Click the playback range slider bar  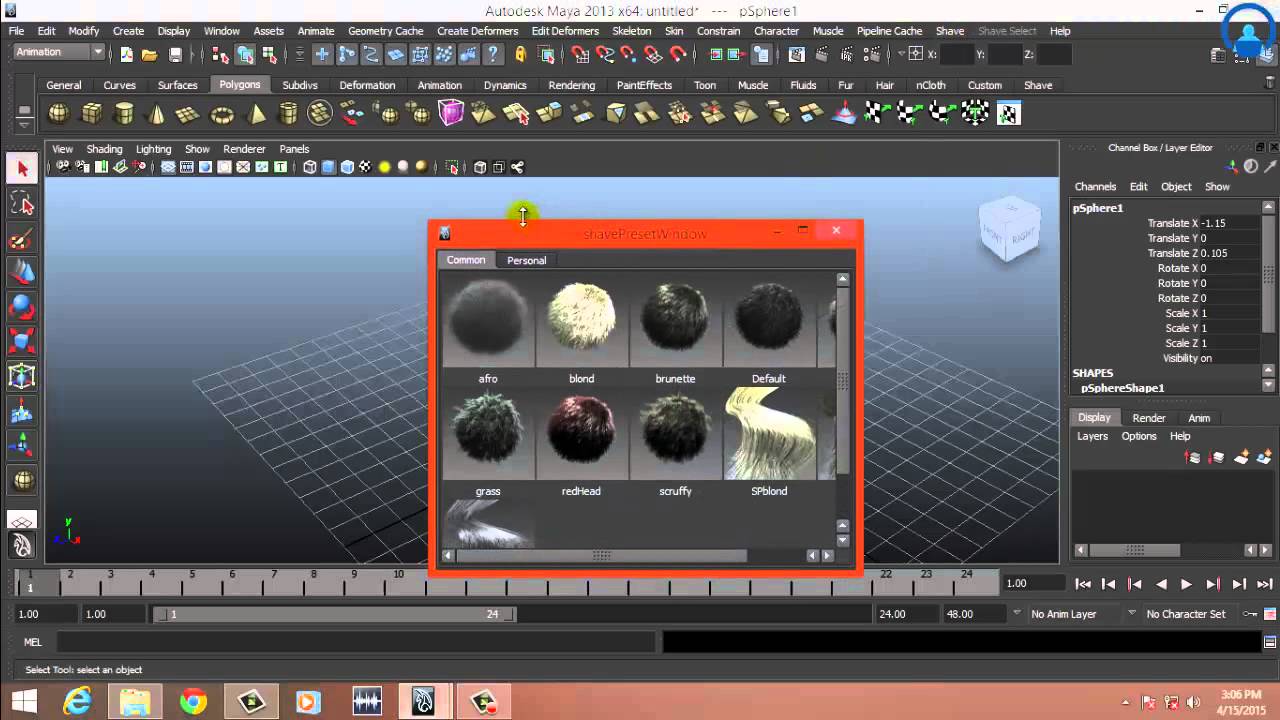(x=335, y=614)
